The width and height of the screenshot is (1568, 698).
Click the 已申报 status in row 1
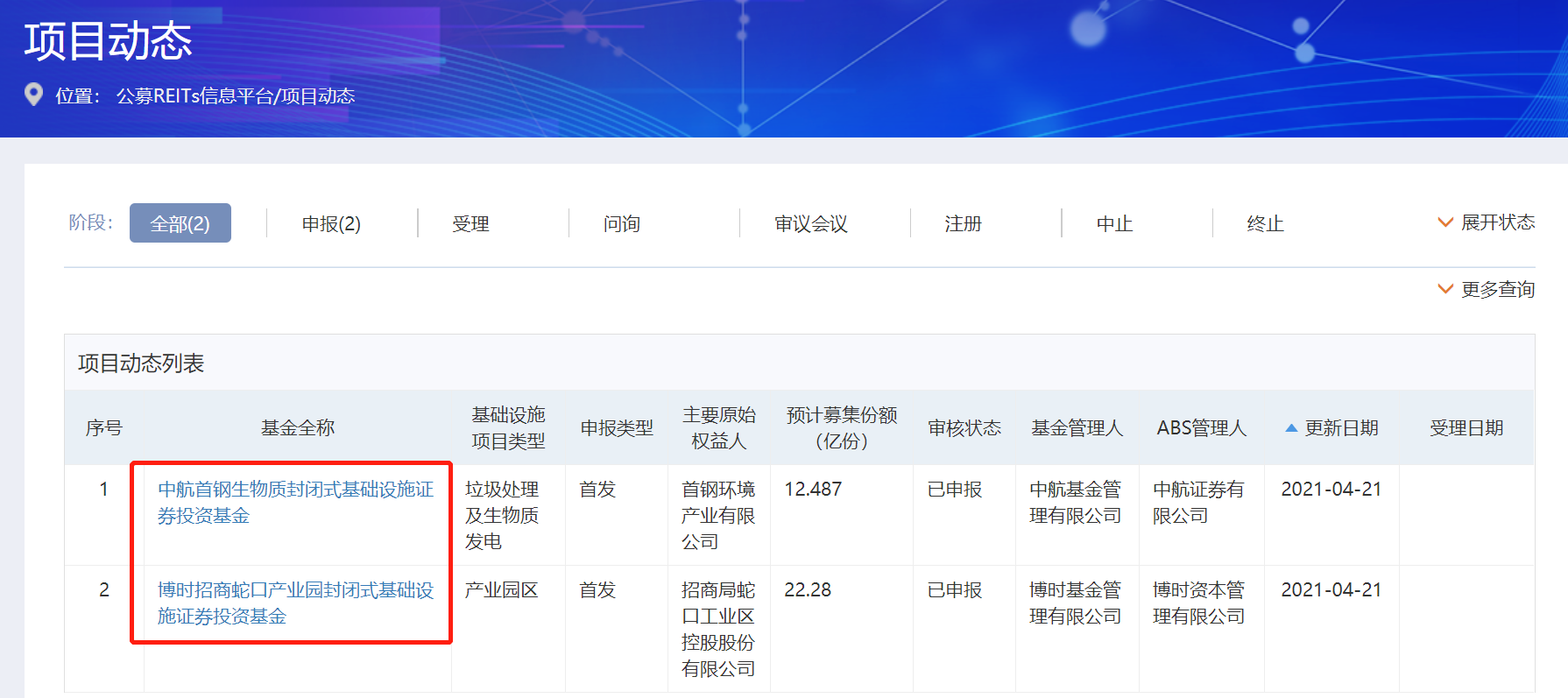tap(955, 490)
